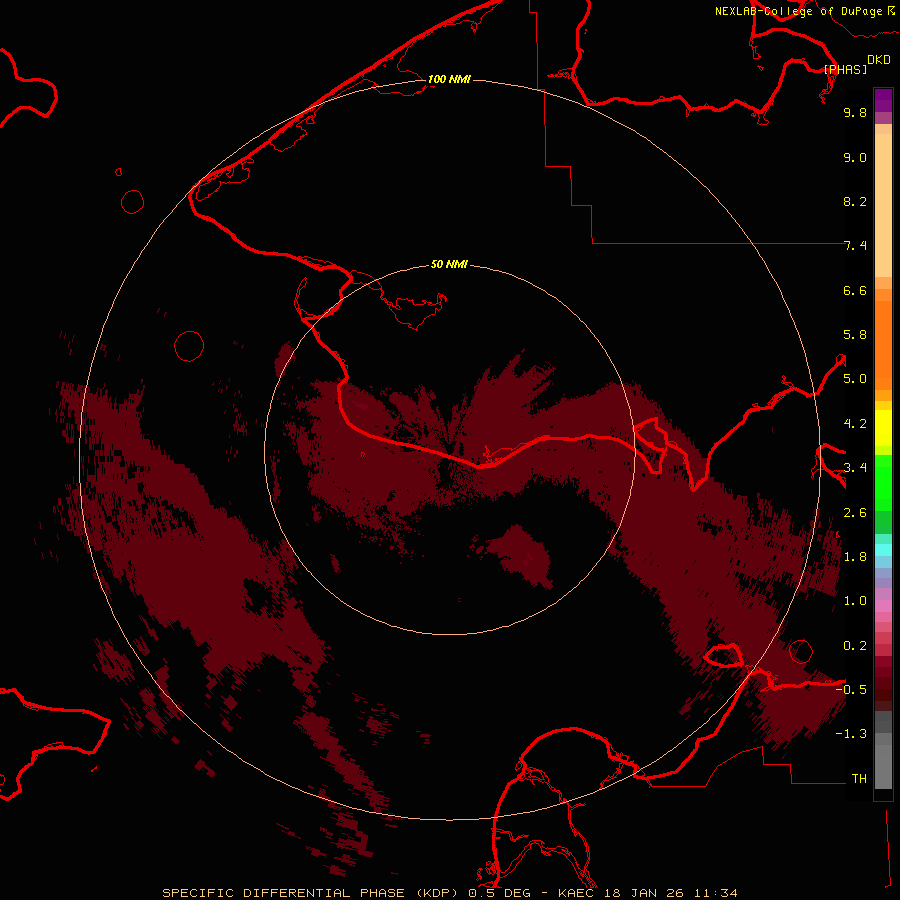Select the 6.6 scale value
Image resolution: width=900 pixels, height=900 pixels.
pos(855,290)
